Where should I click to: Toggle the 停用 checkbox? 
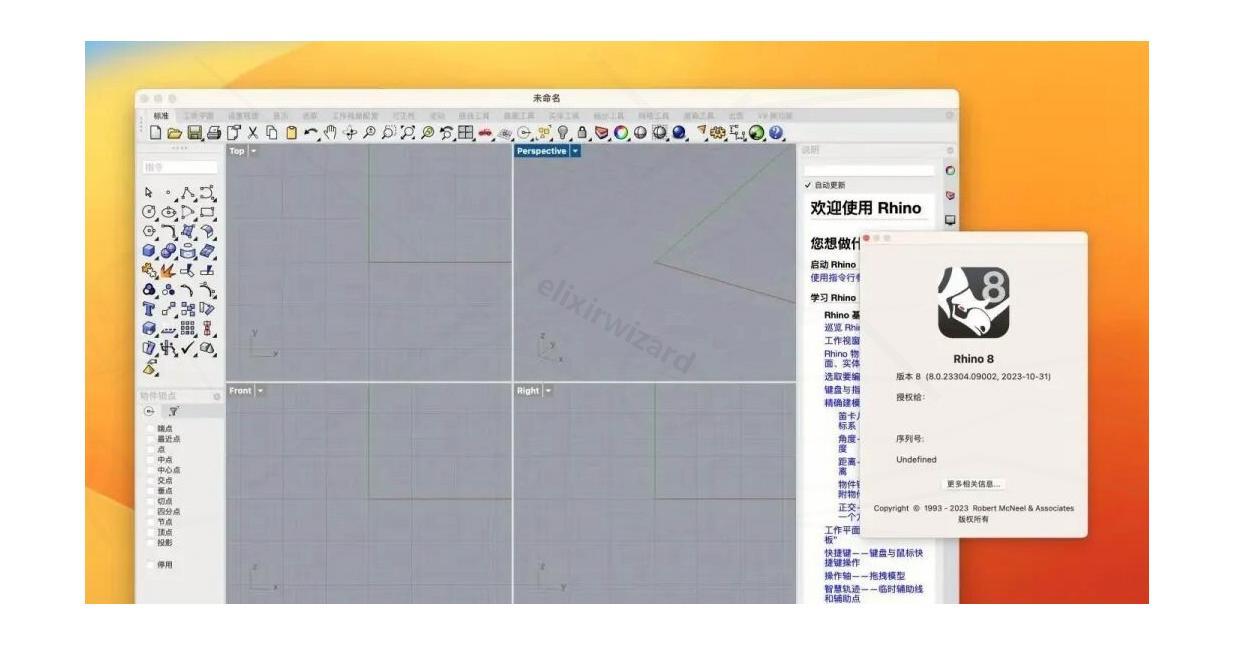(151, 565)
